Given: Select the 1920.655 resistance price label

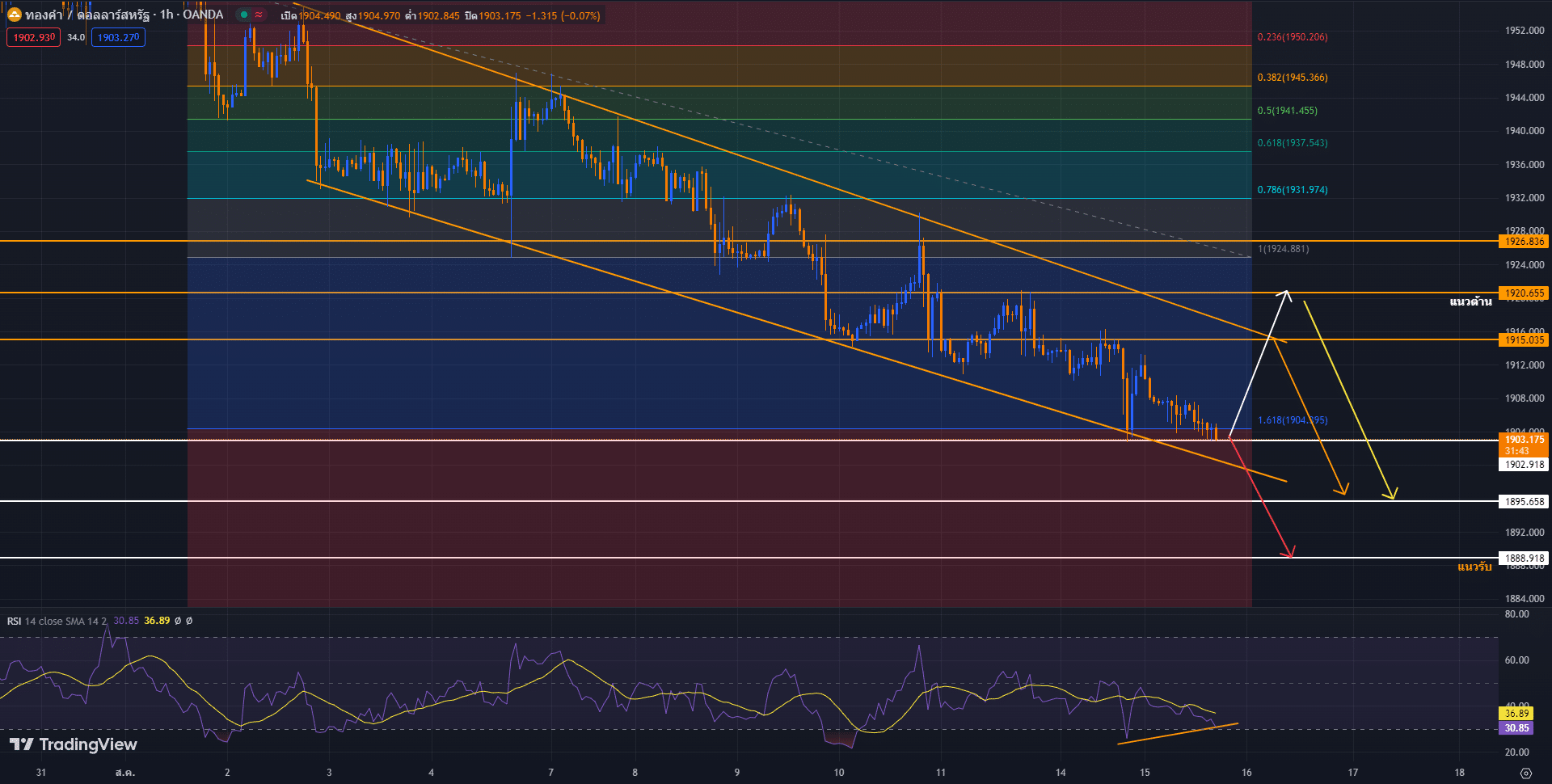Looking at the screenshot, I should click(x=1524, y=293).
